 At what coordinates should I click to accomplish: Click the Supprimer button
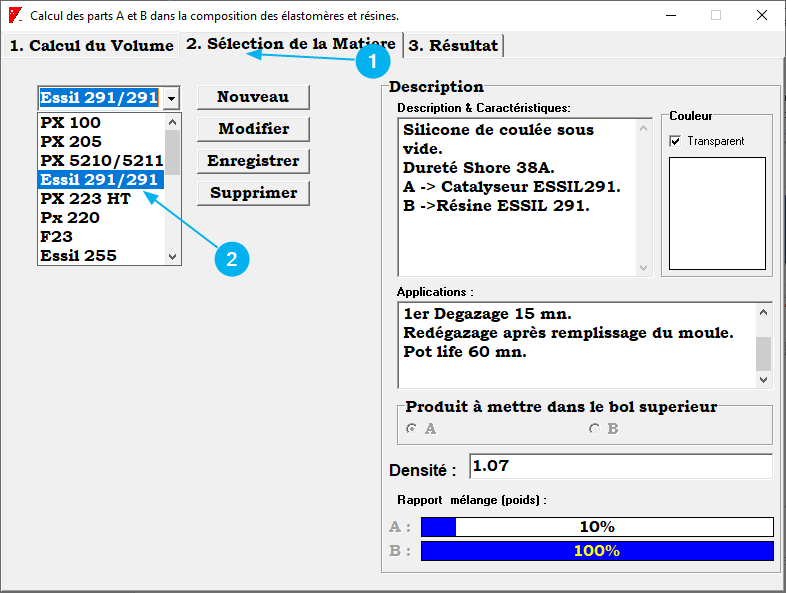click(253, 193)
